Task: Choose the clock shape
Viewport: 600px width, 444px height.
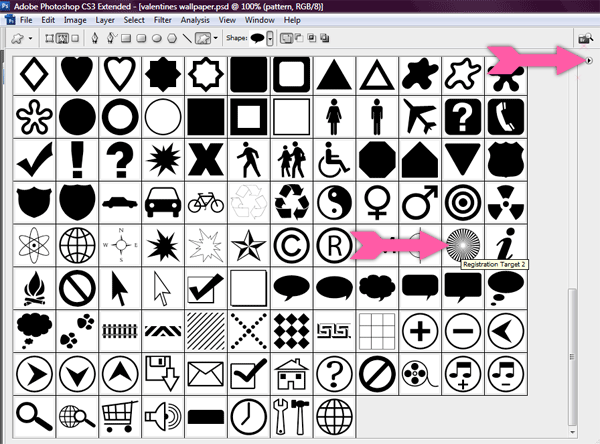Action: (248, 417)
